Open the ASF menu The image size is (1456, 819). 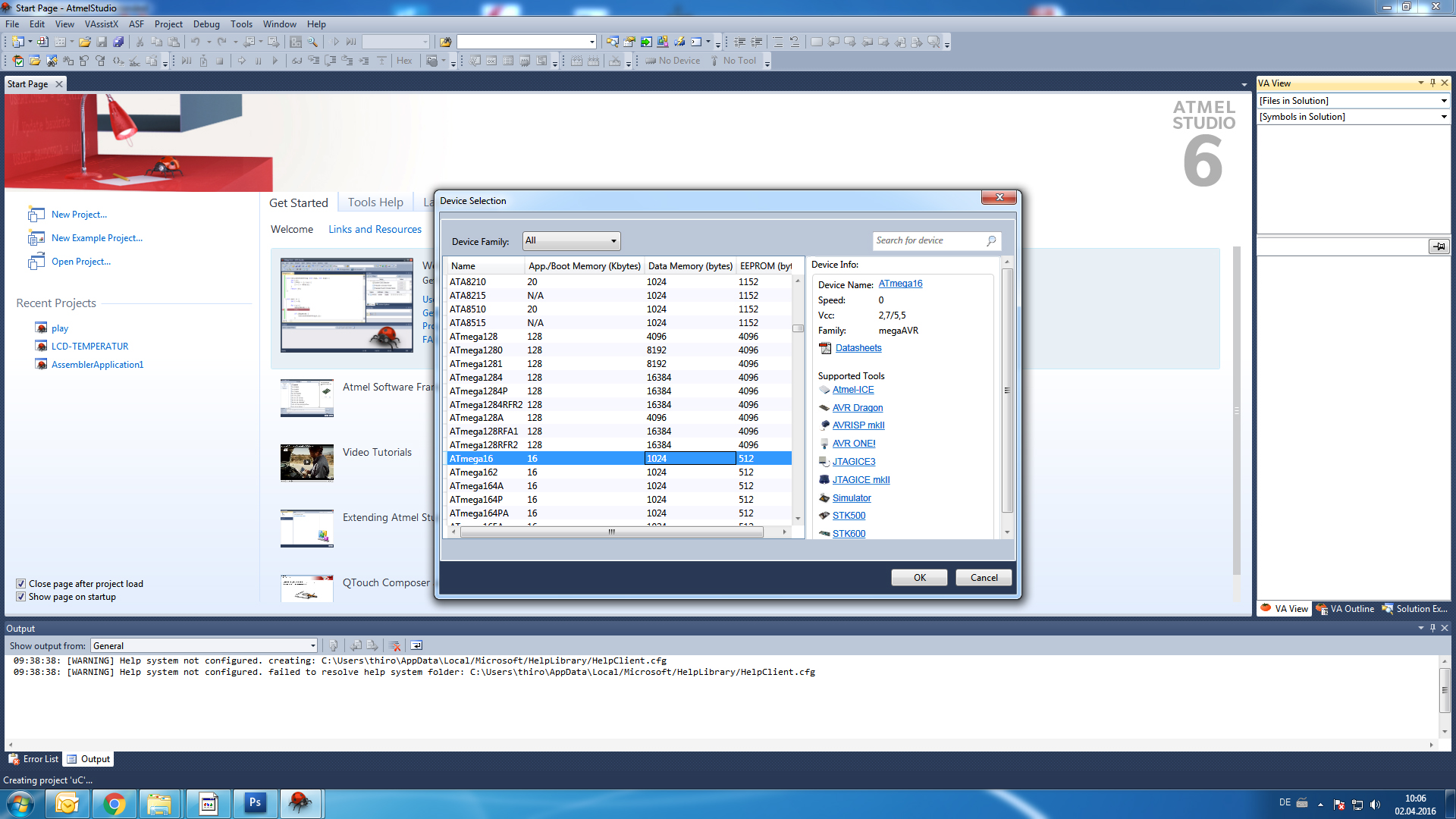[136, 24]
